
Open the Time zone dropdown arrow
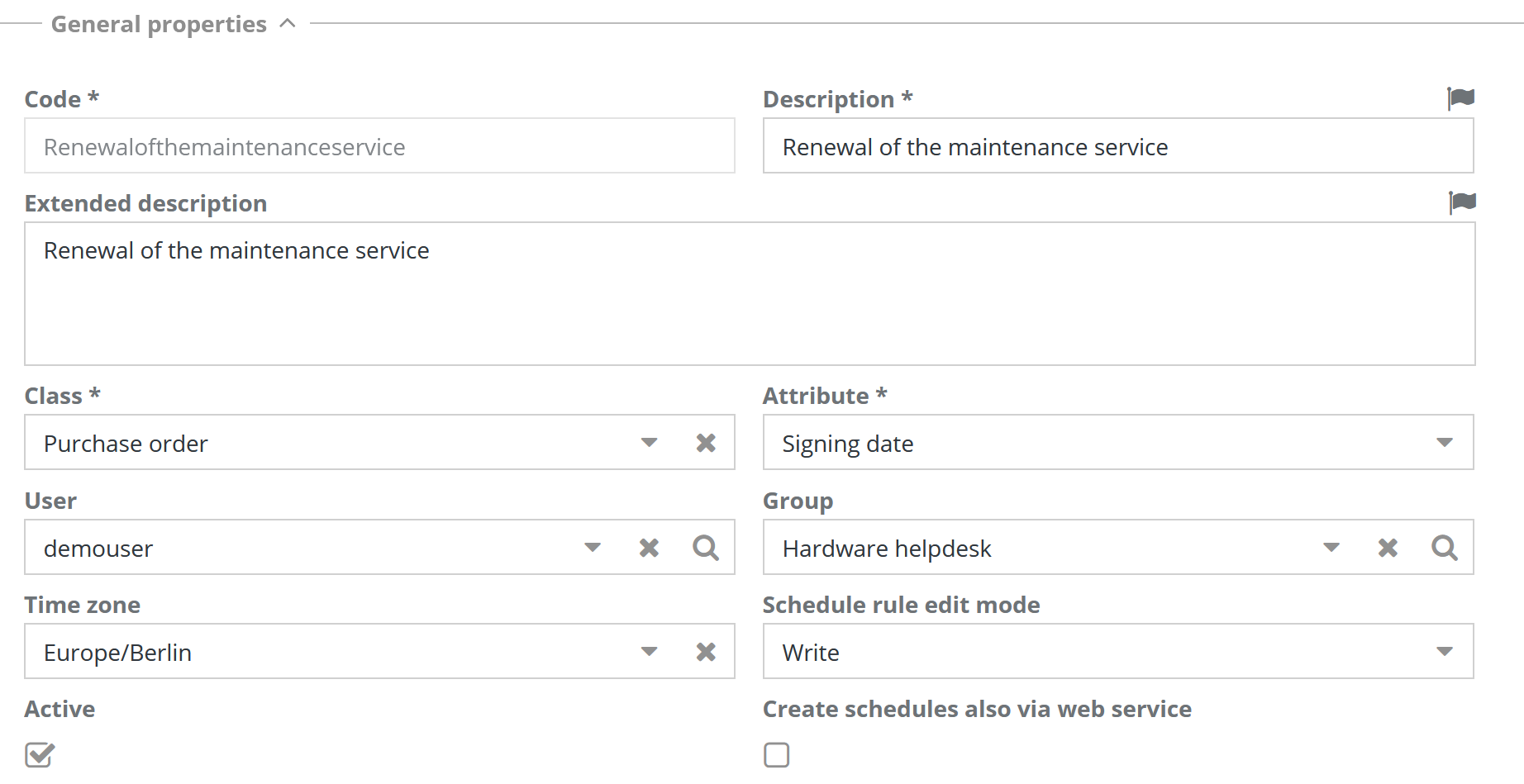tap(649, 652)
